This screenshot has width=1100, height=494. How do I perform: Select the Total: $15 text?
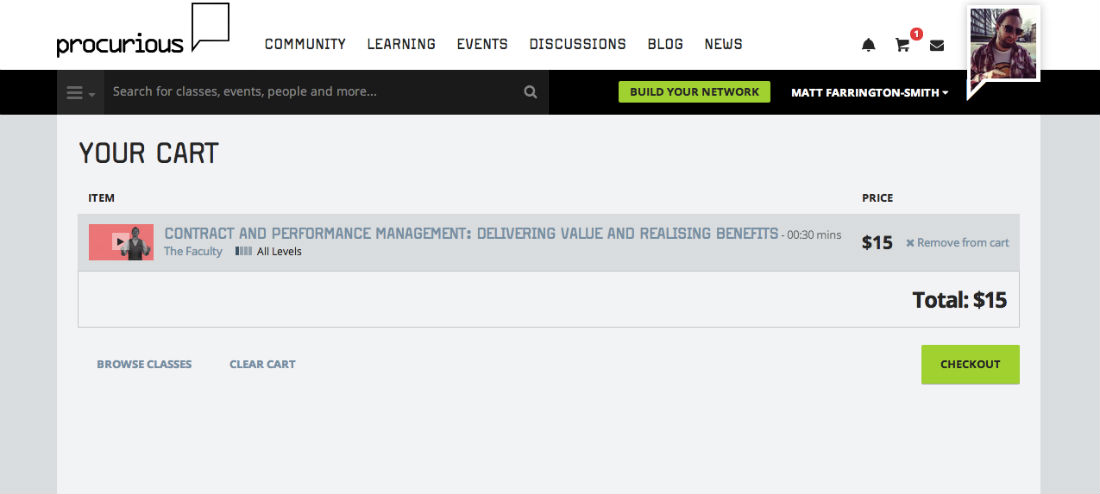tap(959, 300)
